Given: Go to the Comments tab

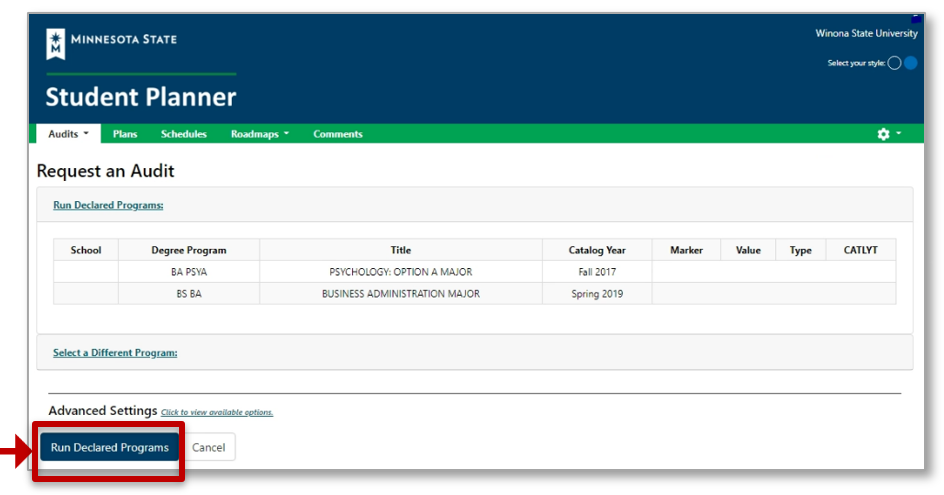Looking at the screenshot, I should [338, 134].
